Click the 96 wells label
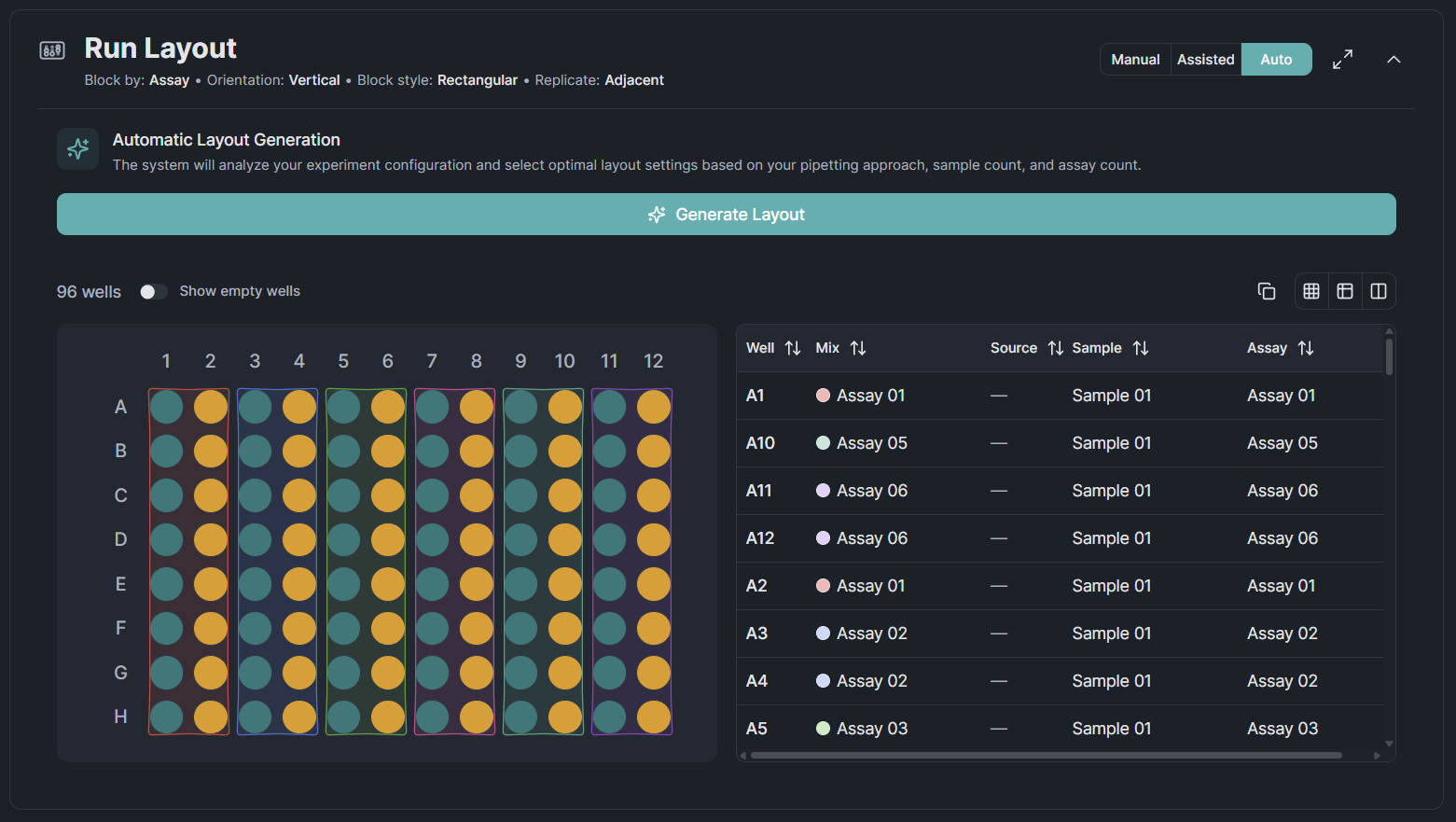 (88, 291)
